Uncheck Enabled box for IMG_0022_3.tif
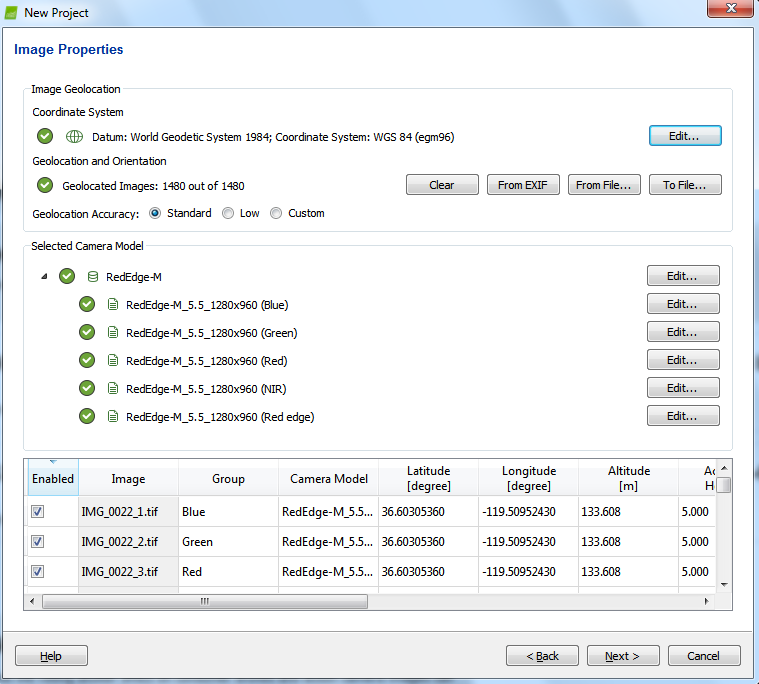This screenshot has height=684, width=759. pos(38,572)
